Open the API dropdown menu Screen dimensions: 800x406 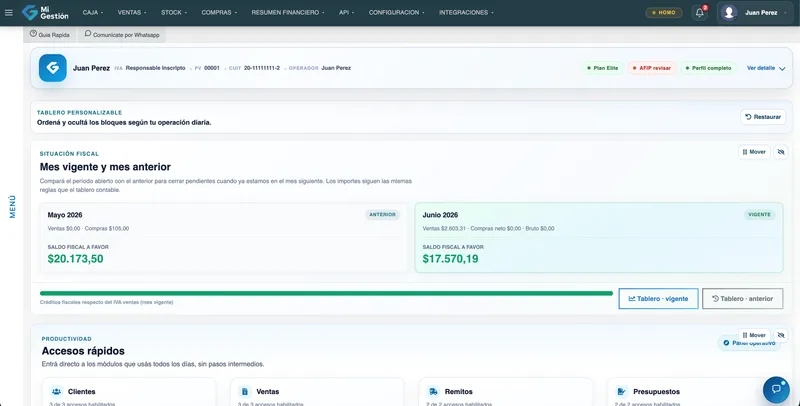346,13
